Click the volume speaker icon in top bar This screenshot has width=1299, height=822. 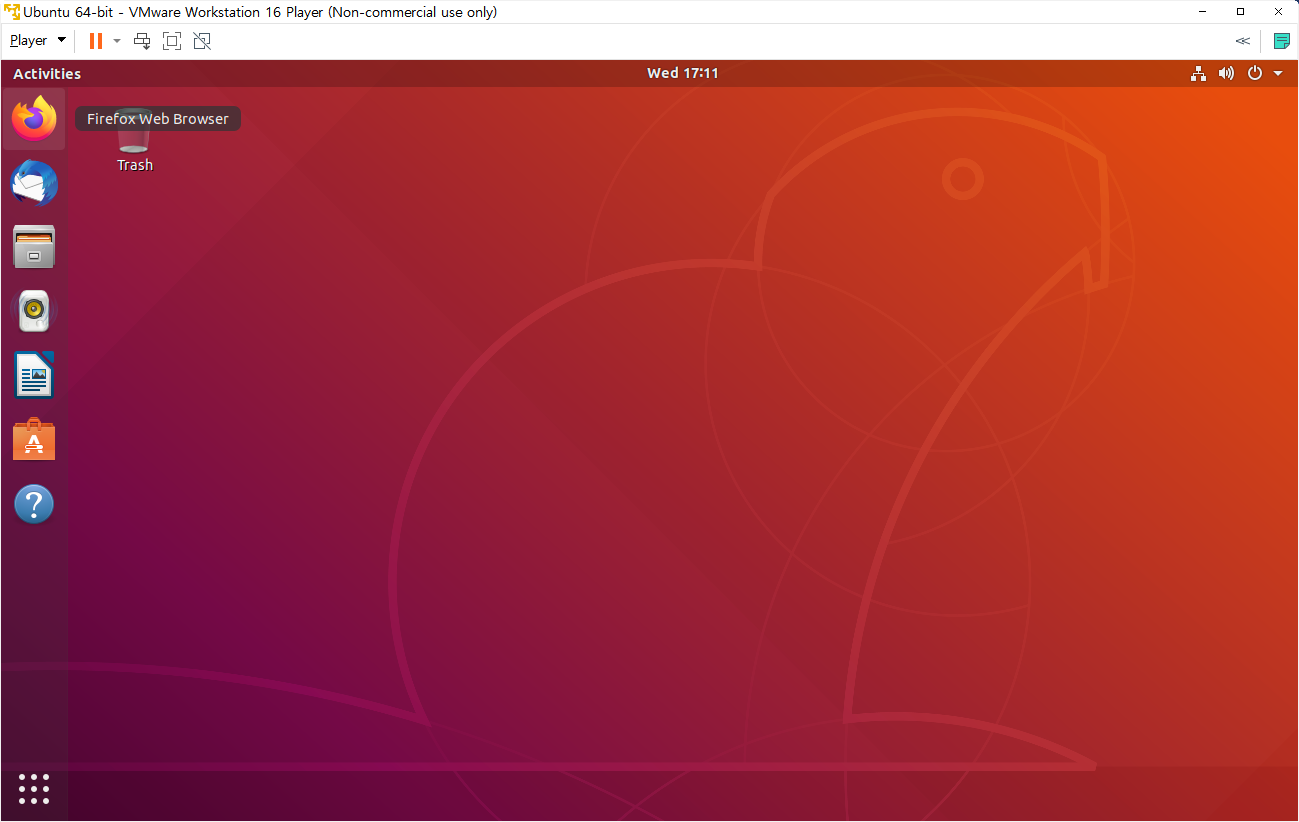(1226, 73)
